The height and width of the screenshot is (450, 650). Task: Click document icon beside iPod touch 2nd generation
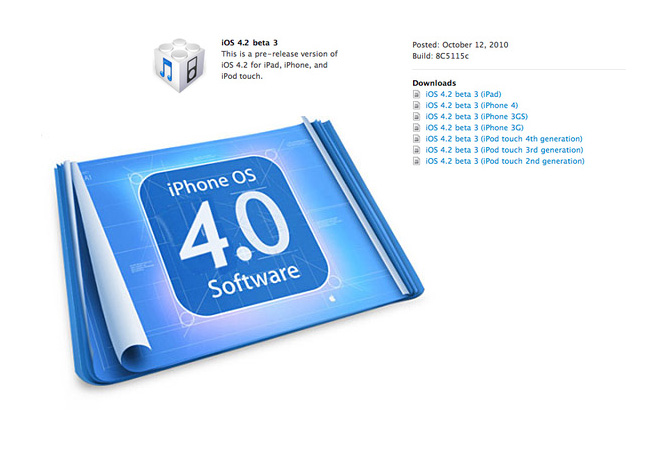[417, 160]
